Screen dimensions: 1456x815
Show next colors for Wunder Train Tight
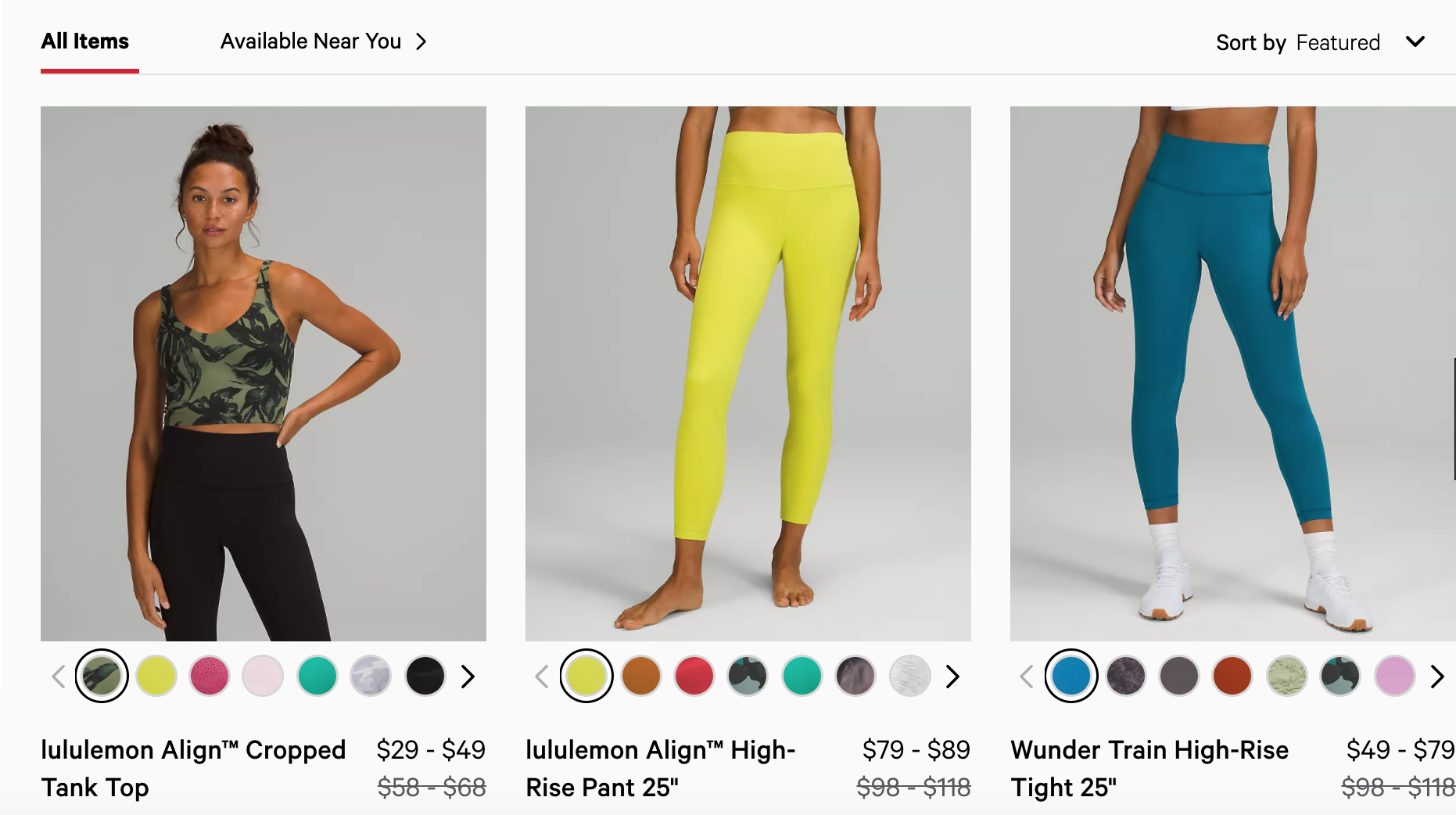[1436, 676]
